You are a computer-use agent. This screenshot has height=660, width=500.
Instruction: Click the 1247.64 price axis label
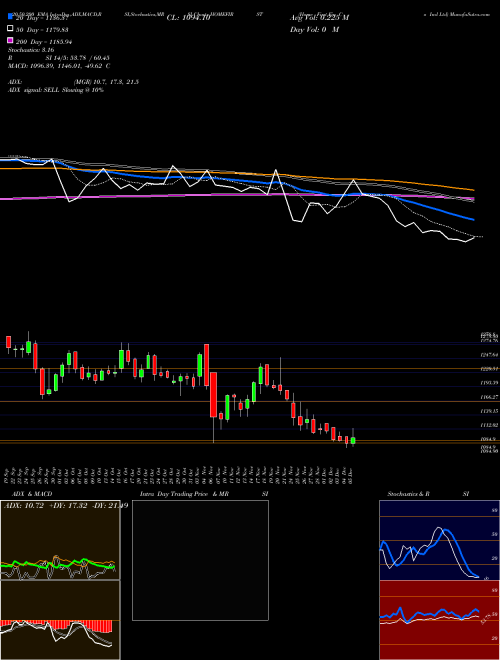click(489, 355)
